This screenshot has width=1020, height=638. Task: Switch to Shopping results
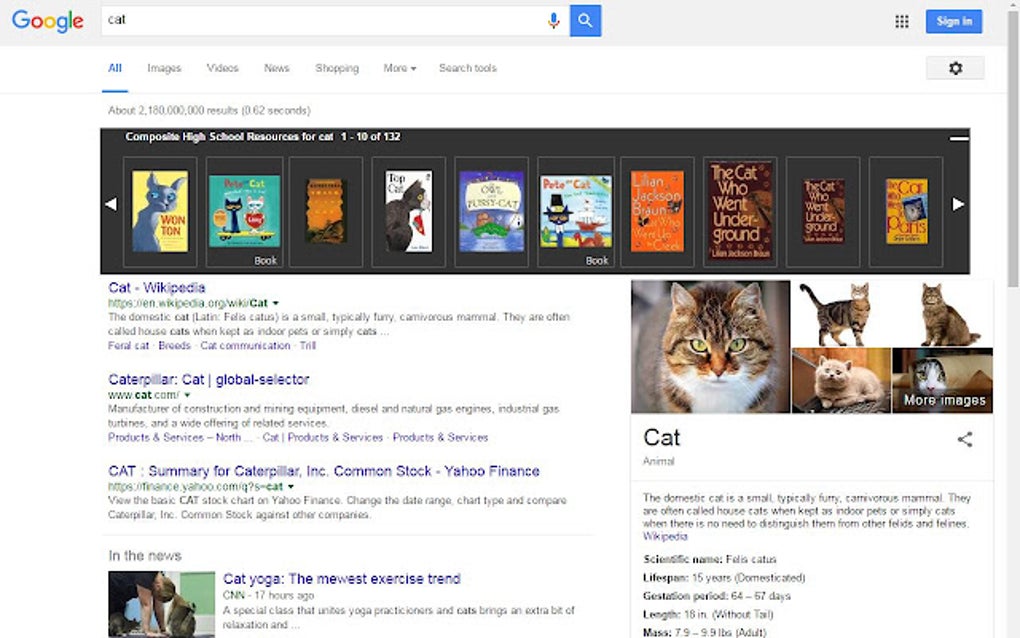(x=337, y=68)
